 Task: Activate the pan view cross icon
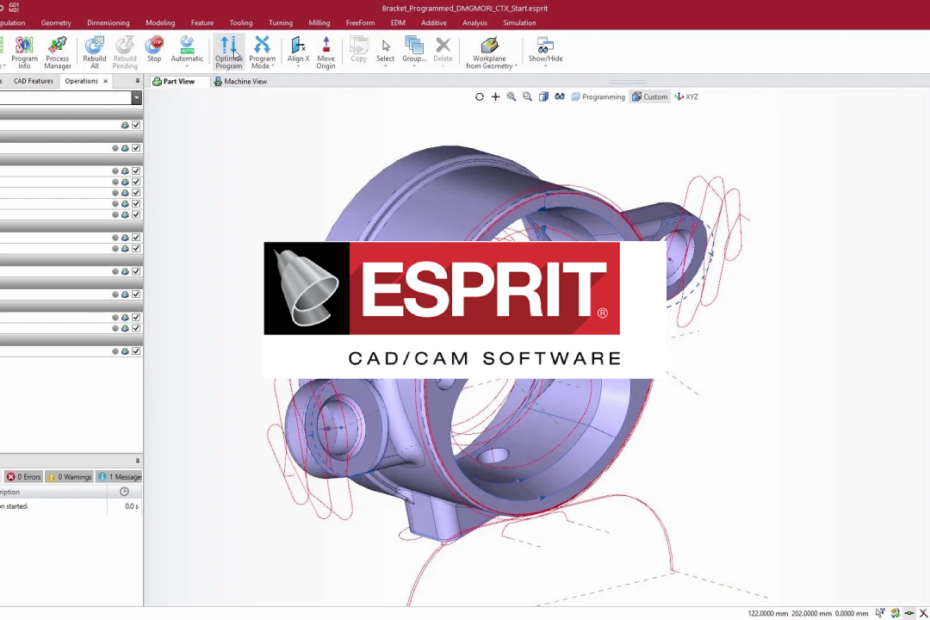[495, 97]
